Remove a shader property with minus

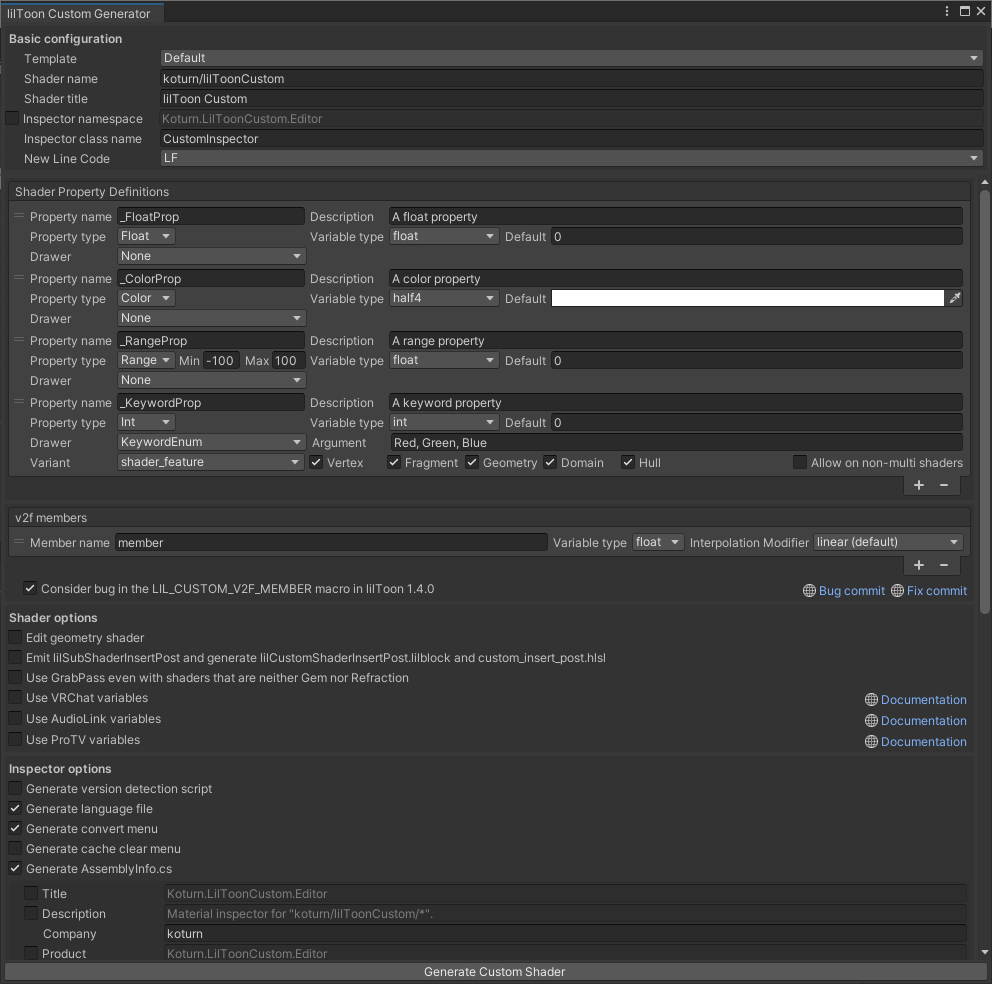coord(944,485)
